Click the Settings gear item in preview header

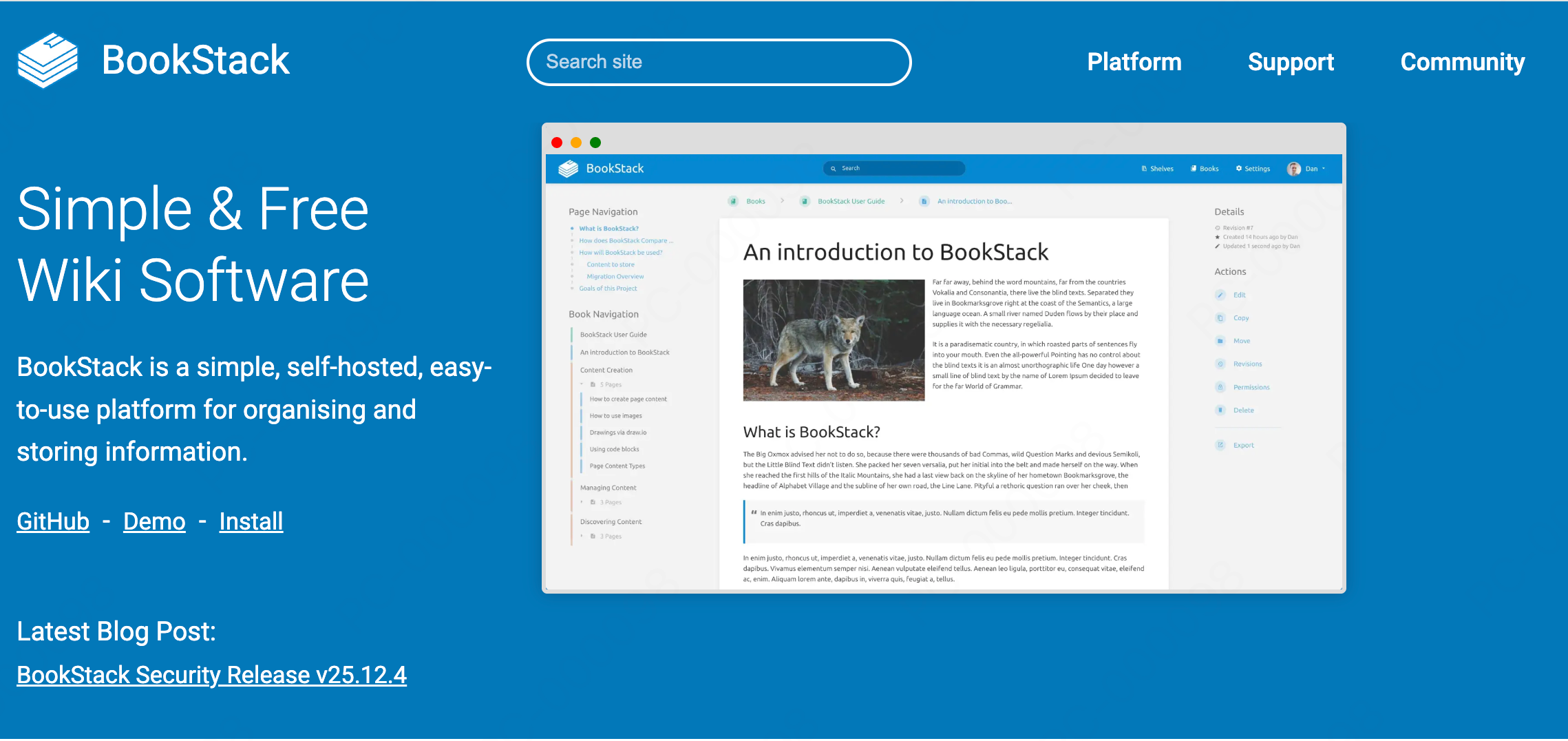(1253, 169)
